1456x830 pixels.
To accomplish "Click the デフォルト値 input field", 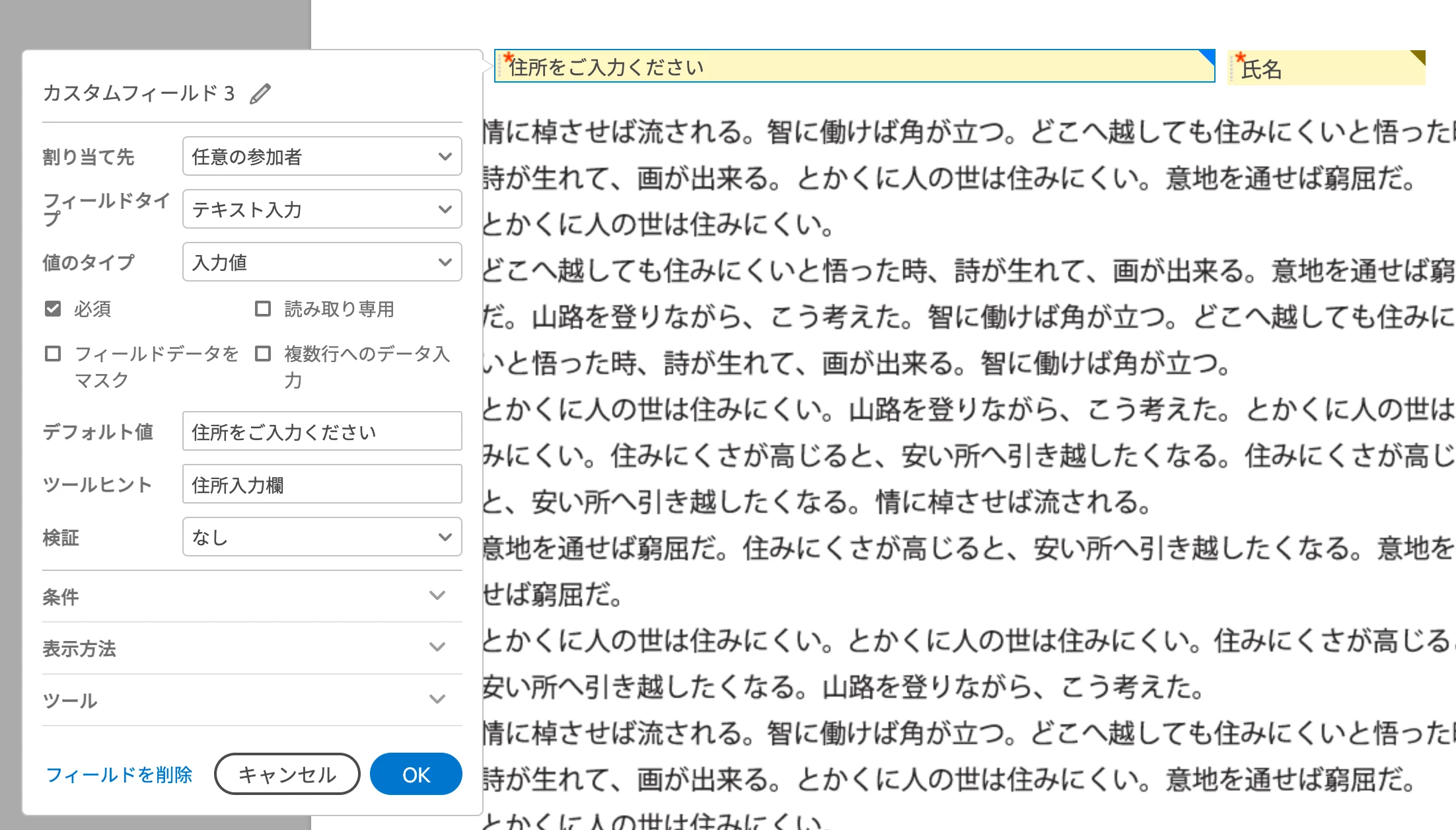I will coord(322,432).
